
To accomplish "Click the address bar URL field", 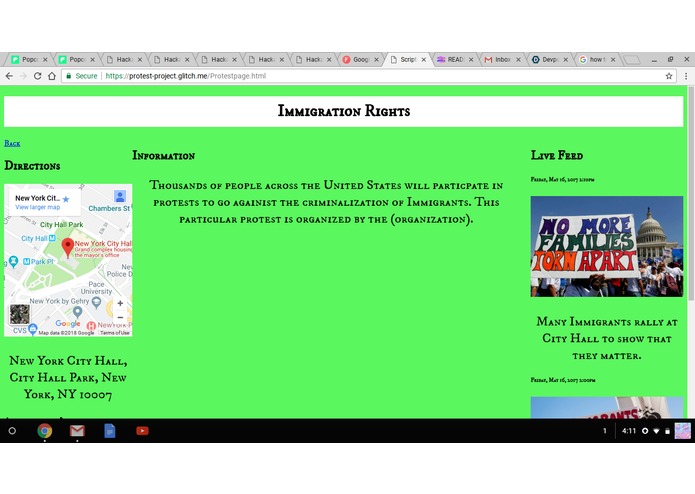I will coord(368,76).
